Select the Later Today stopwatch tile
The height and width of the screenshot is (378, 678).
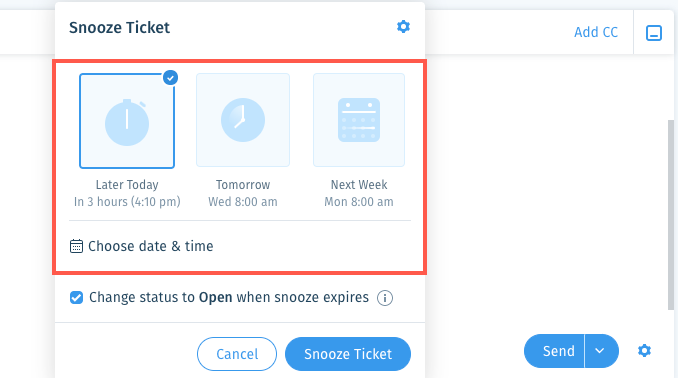click(x=127, y=121)
